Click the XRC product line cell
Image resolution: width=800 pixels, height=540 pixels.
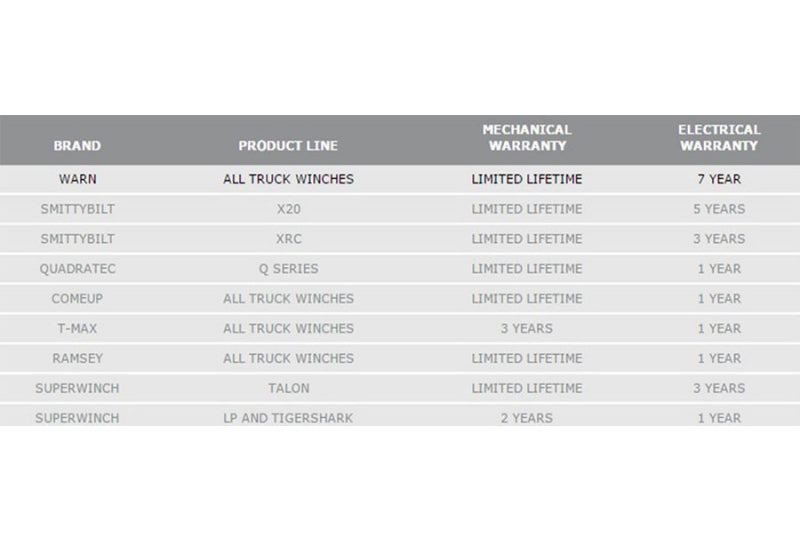coord(288,239)
